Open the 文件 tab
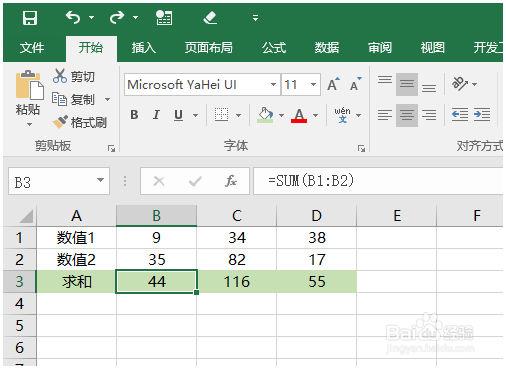 32,48
